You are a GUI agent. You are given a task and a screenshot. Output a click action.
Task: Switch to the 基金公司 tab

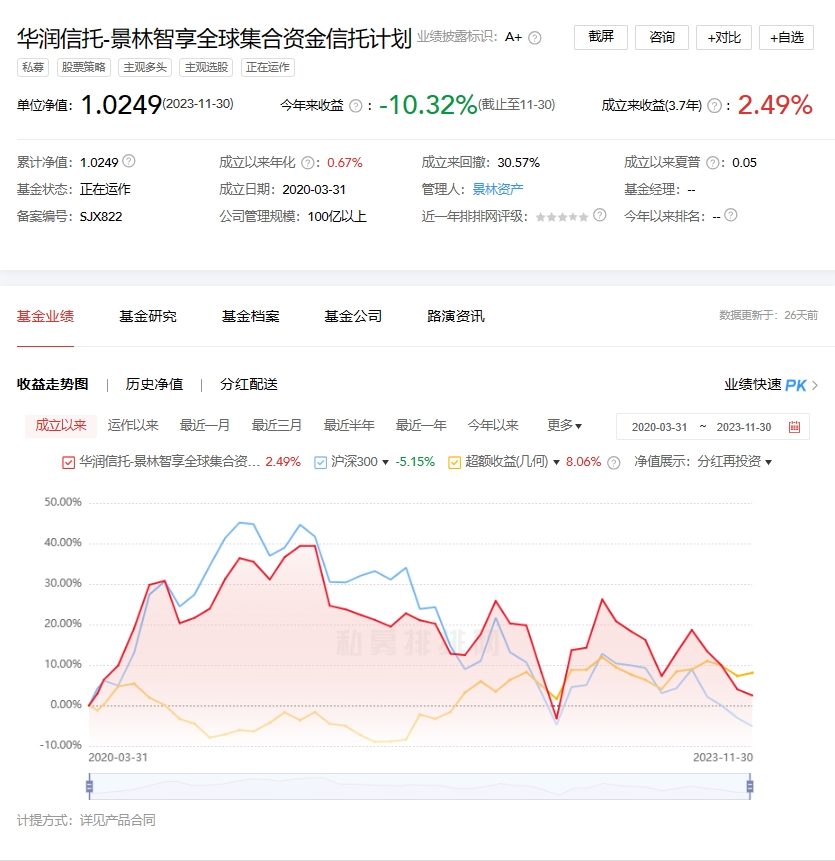(x=353, y=316)
